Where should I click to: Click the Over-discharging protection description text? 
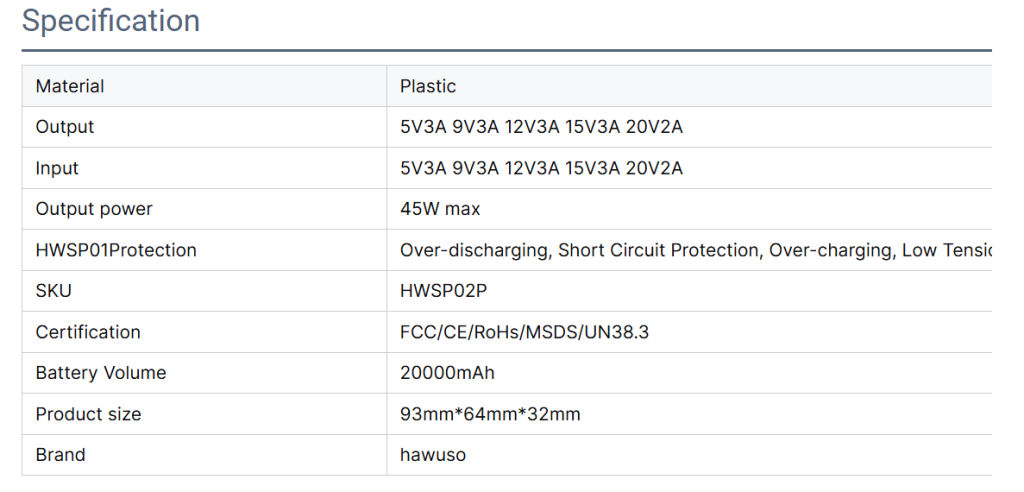[x=696, y=250]
